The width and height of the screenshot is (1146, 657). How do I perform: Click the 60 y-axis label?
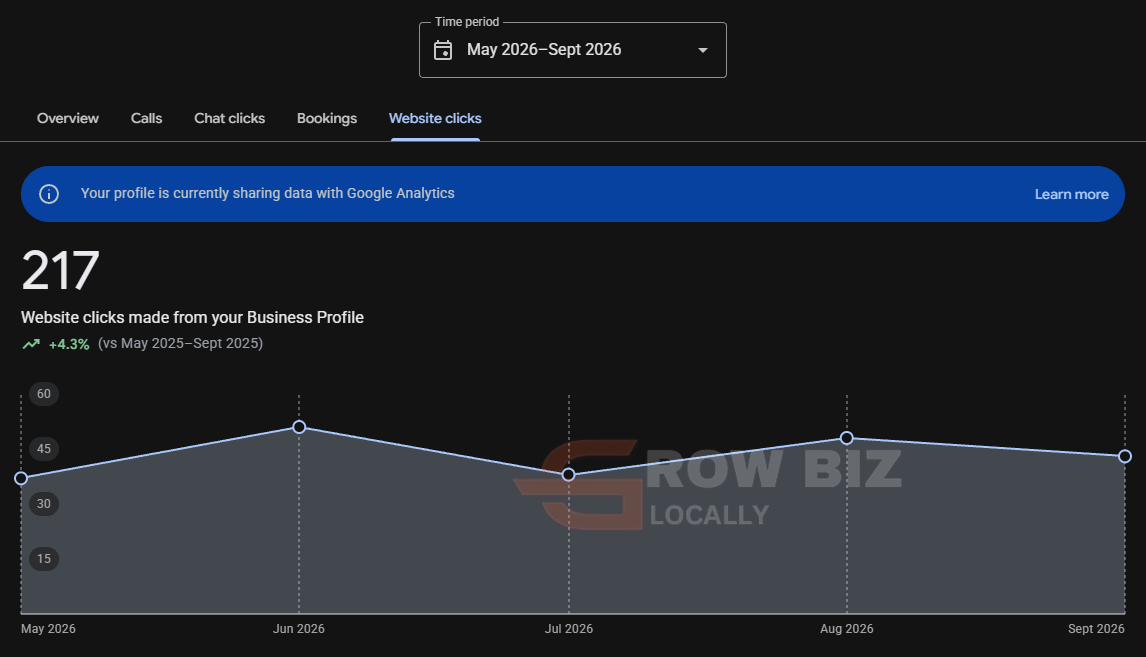(44, 394)
